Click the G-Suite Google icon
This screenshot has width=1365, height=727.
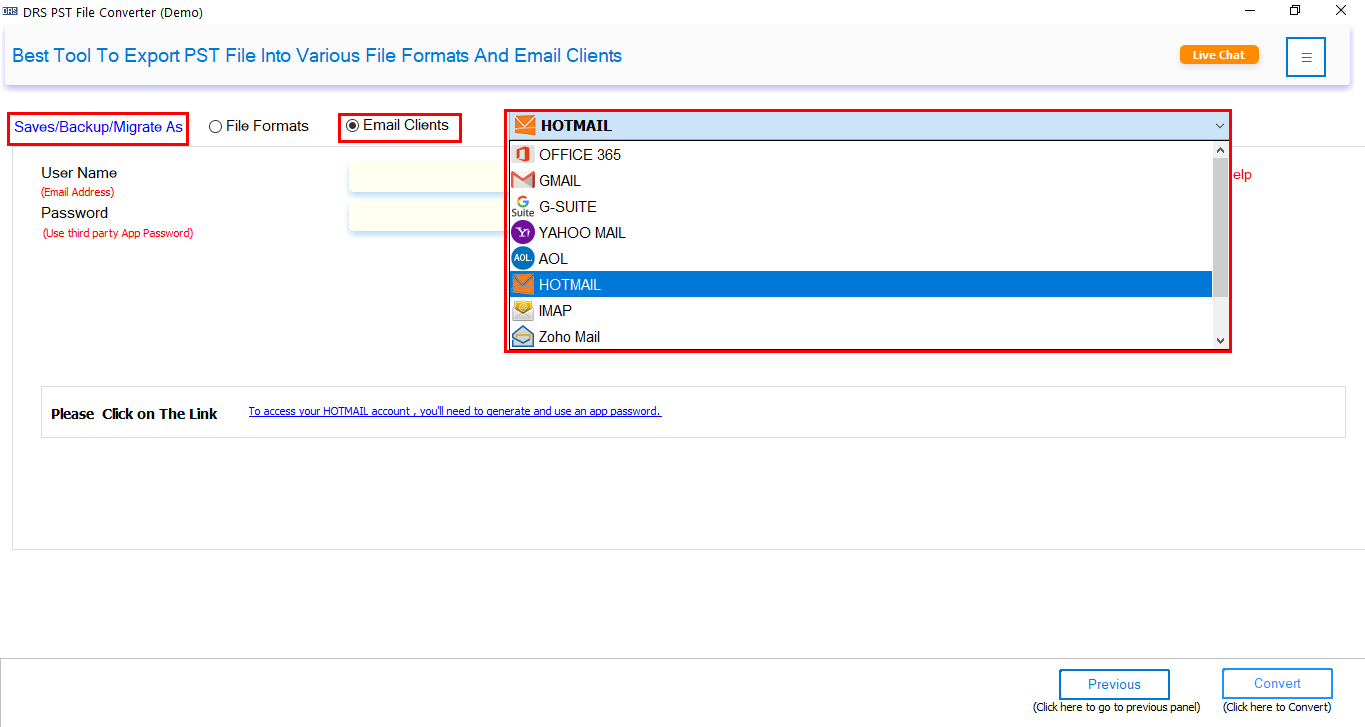(522, 206)
